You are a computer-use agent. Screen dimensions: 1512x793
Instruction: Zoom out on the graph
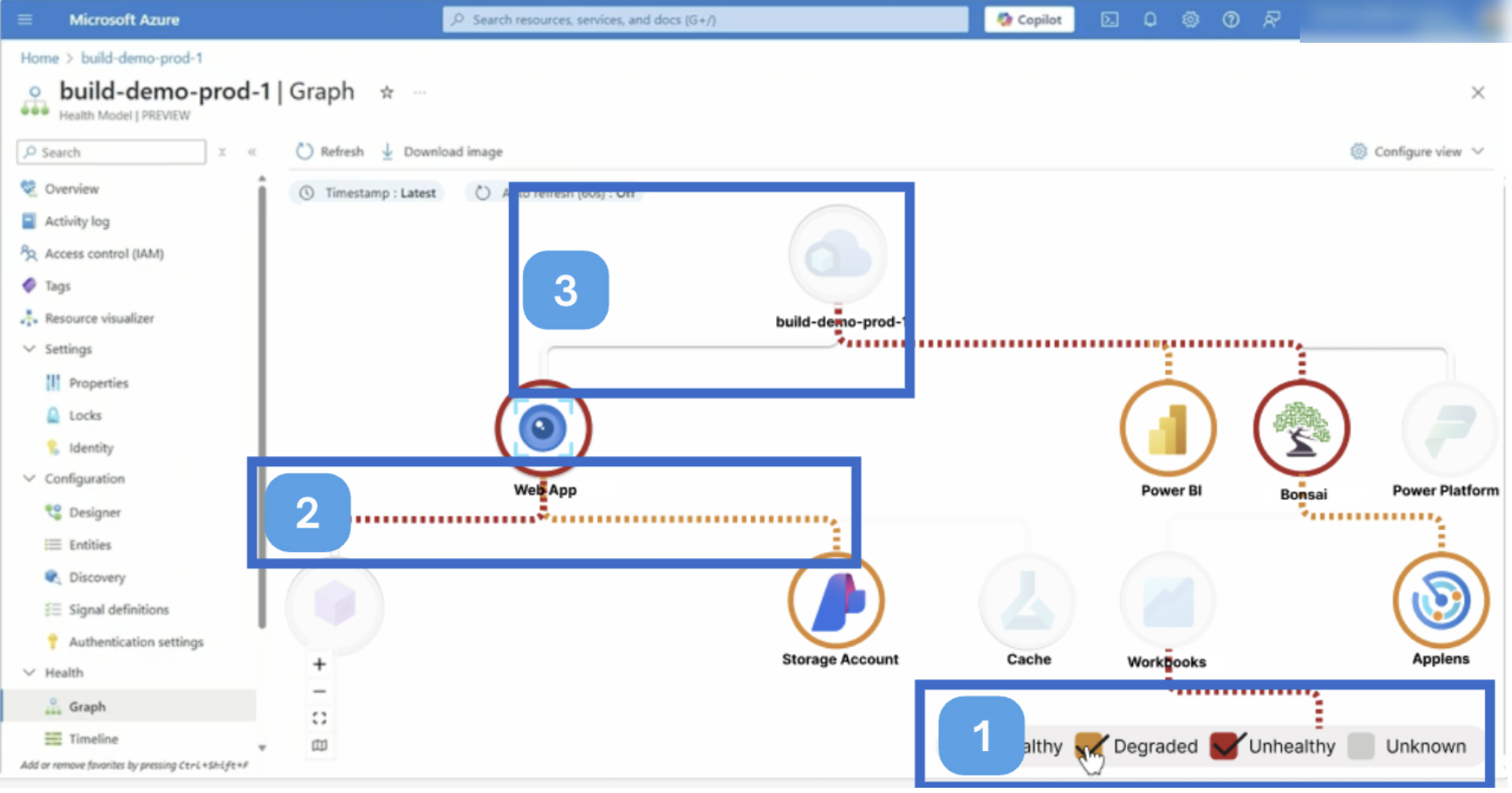[320, 692]
